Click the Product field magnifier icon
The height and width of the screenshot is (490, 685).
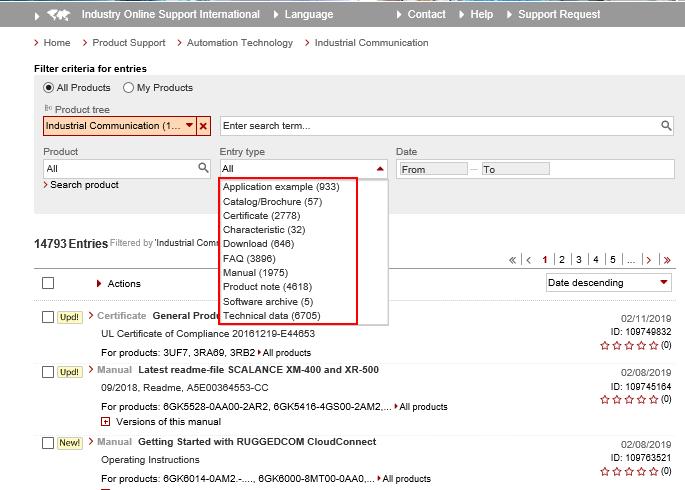coord(203,168)
